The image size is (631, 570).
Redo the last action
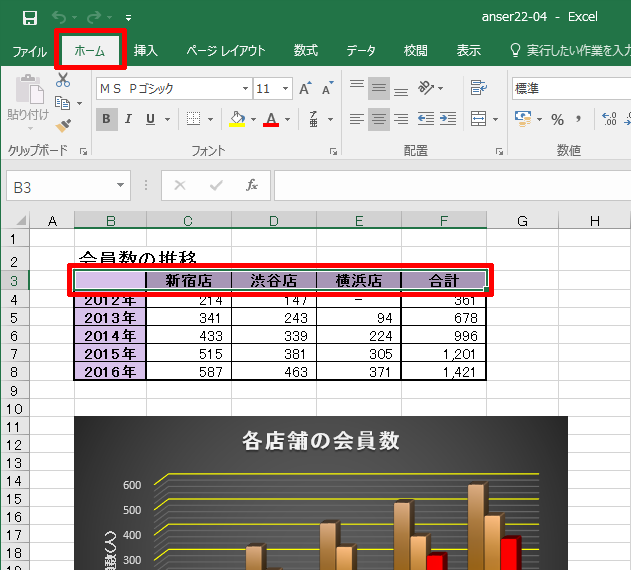(x=94, y=17)
